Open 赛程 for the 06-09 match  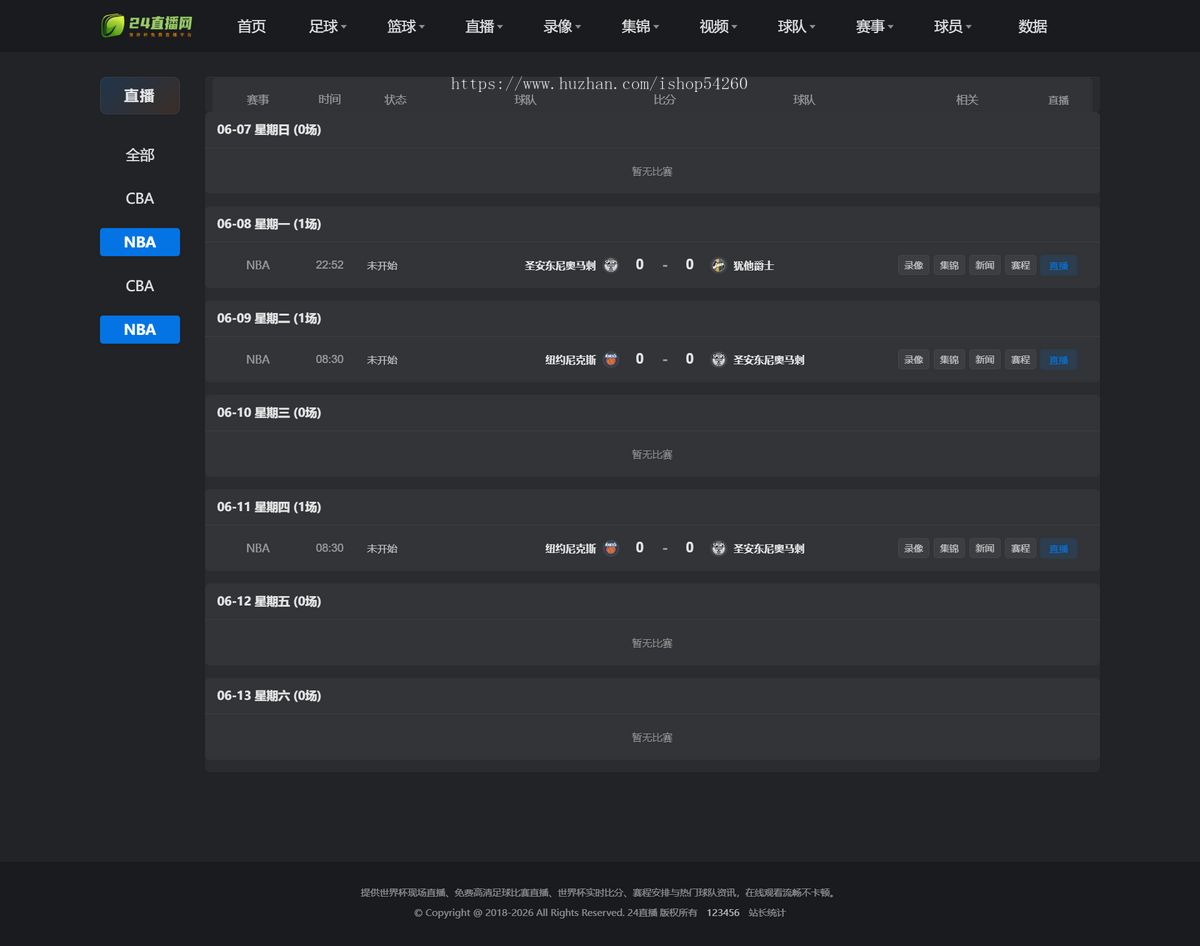[1020, 359]
